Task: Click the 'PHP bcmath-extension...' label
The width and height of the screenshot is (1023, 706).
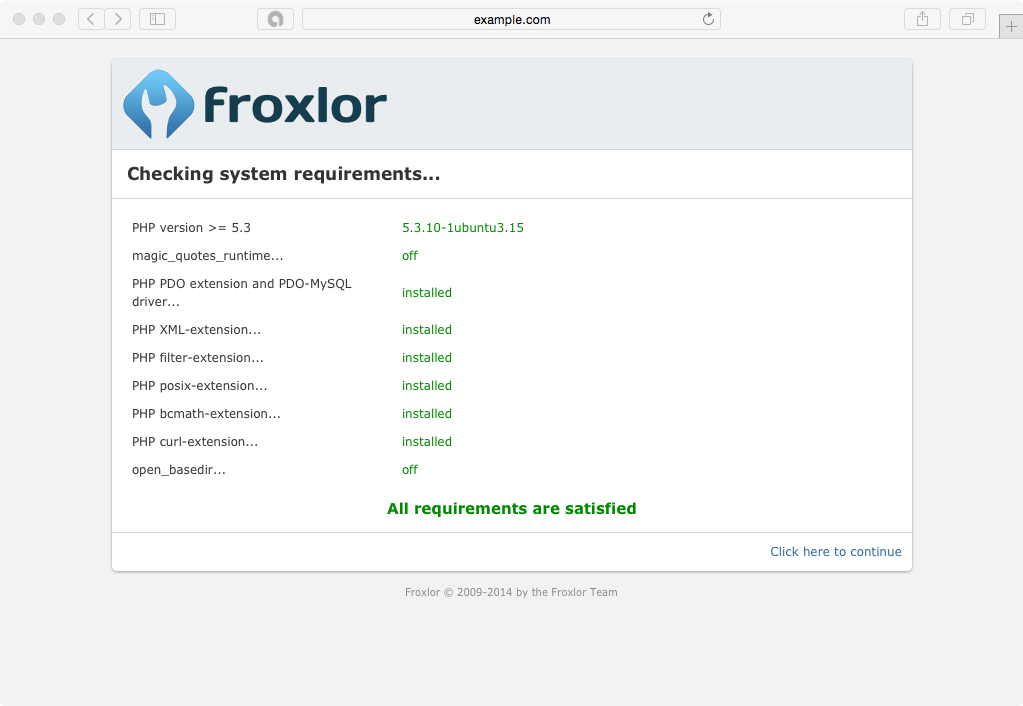Action: [206, 414]
